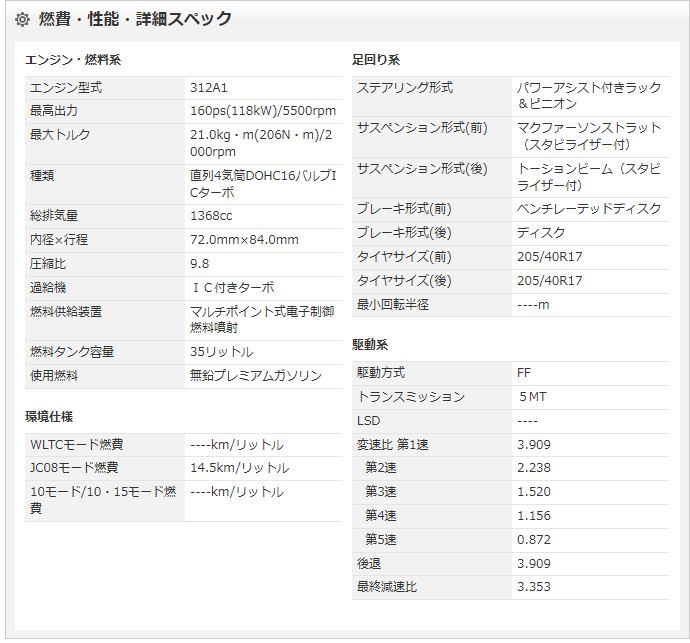Click the 駆動方式 label
Screen dimensions: 690x643
pyautogui.click(x=381, y=373)
